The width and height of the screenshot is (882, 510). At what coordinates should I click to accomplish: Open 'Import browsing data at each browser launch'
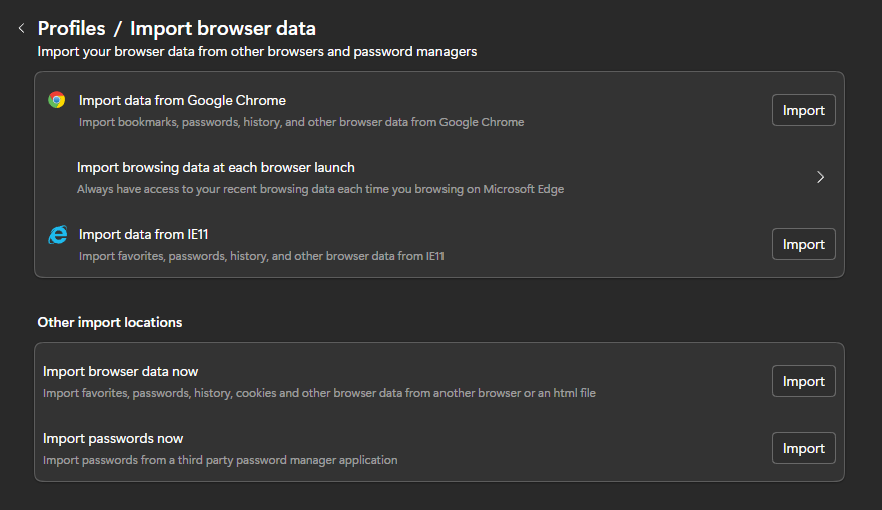[216, 167]
